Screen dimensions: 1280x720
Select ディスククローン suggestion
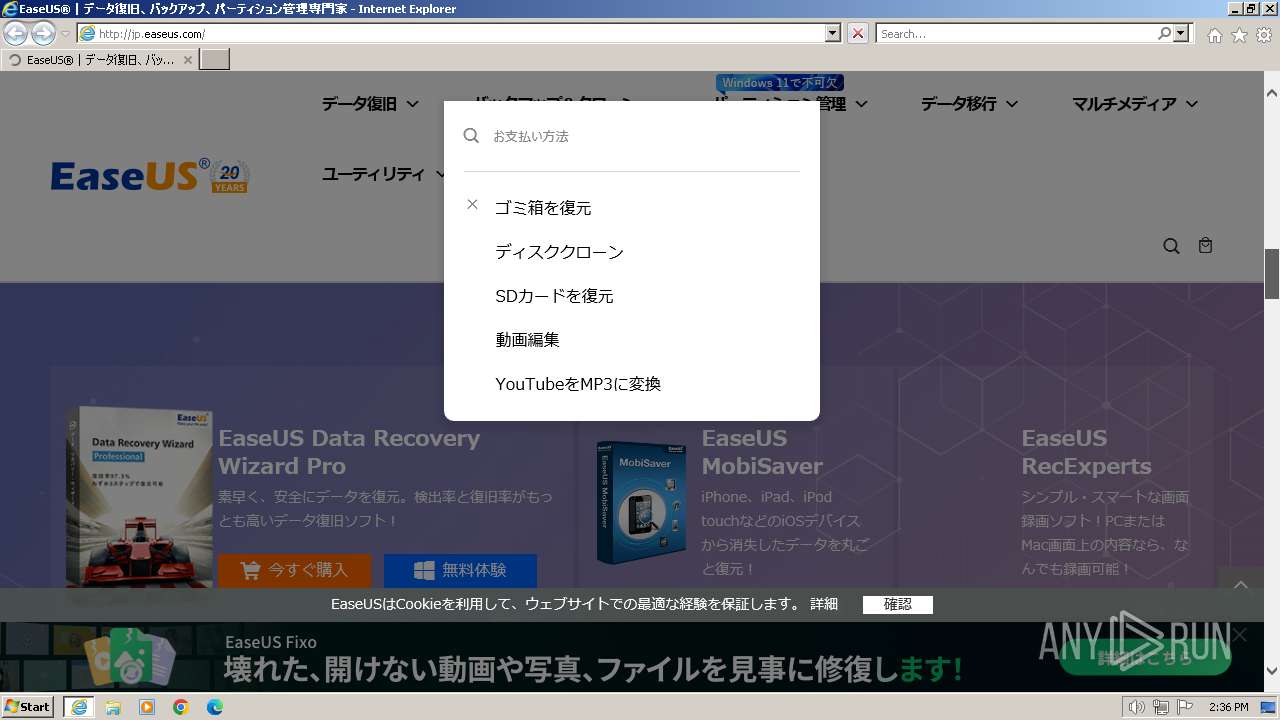[x=559, y=252]
